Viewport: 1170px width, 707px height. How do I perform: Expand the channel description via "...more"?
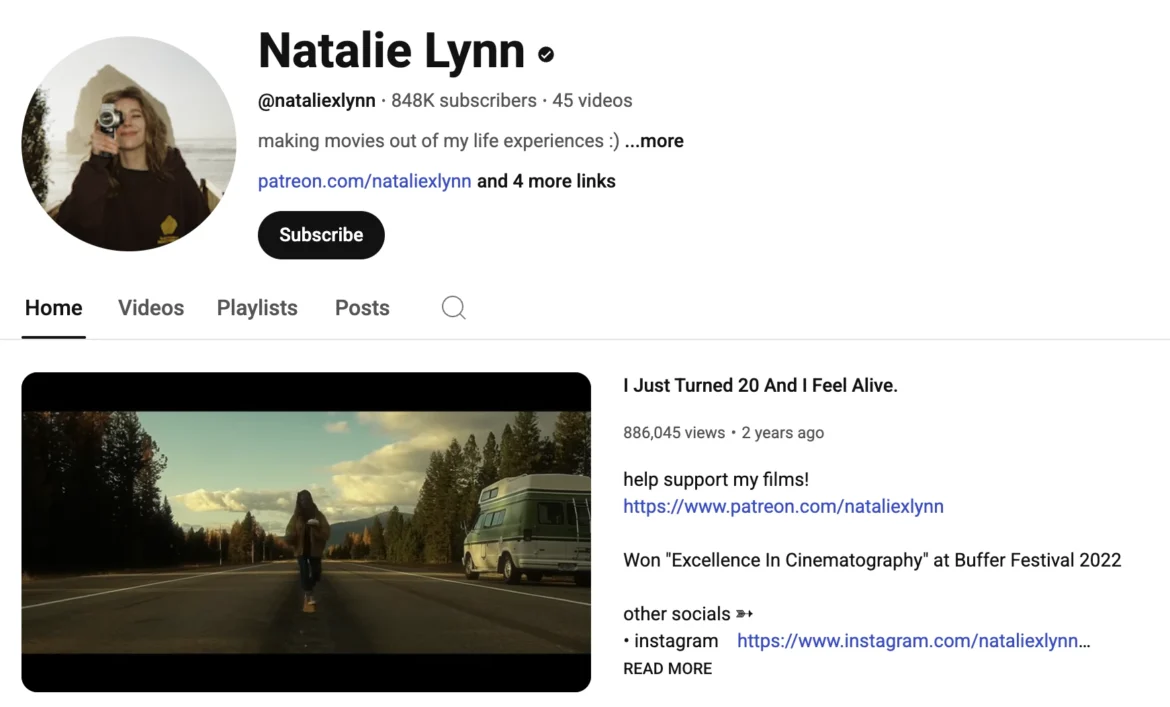[x=654, y=141]
